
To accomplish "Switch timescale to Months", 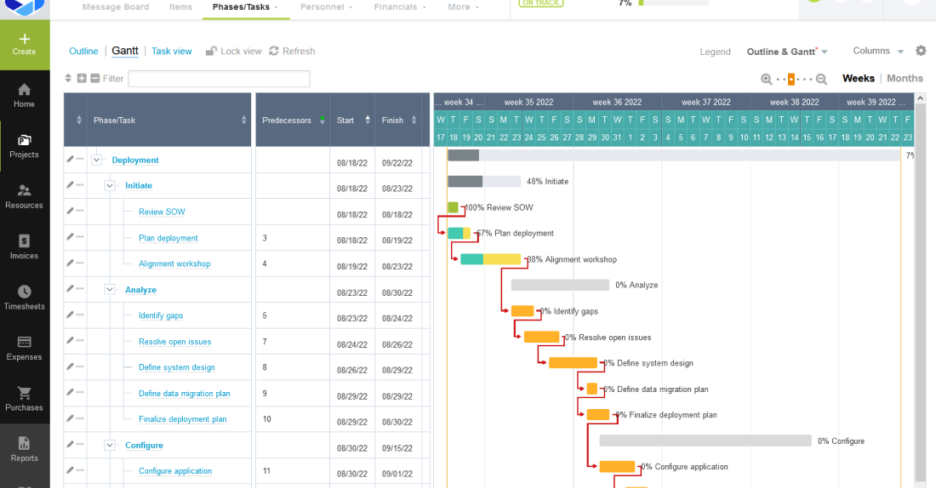I will click(x=904, y=78).
